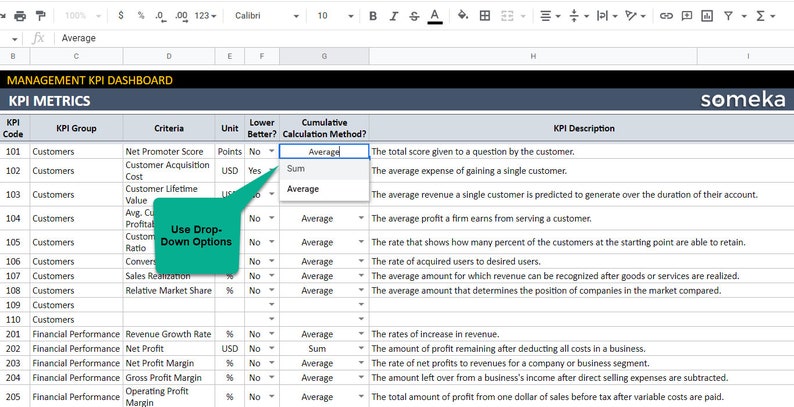The width and height of the screenshot is (794, 407).
Task: Select the KPI Description header cell
Action: pos(584,128)
